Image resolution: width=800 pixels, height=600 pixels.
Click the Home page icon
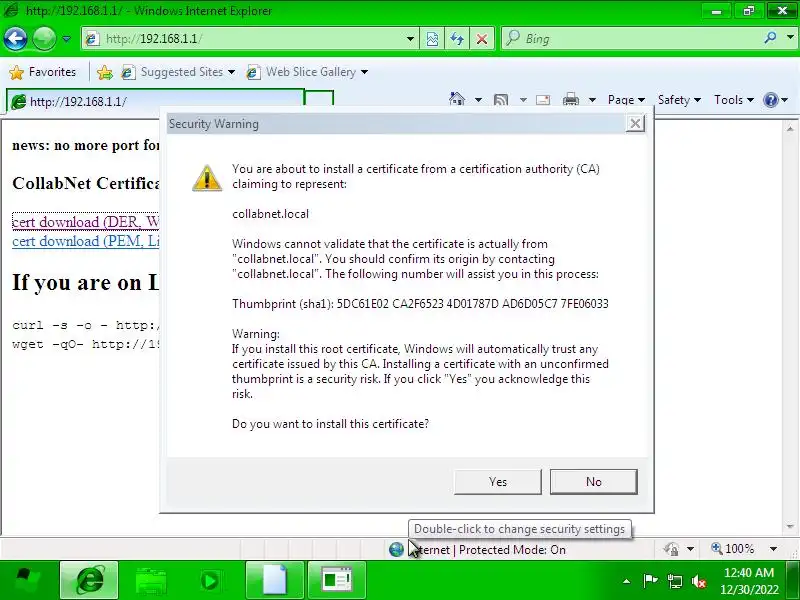457,99
